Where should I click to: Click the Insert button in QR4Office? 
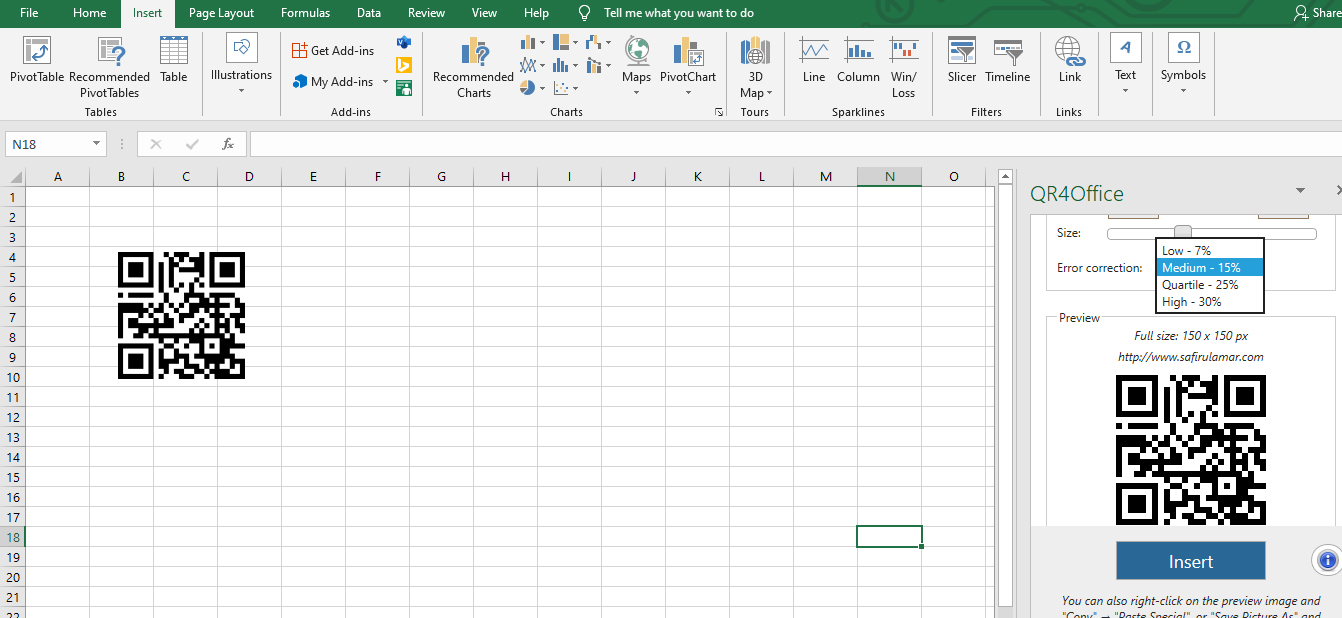1190,560
